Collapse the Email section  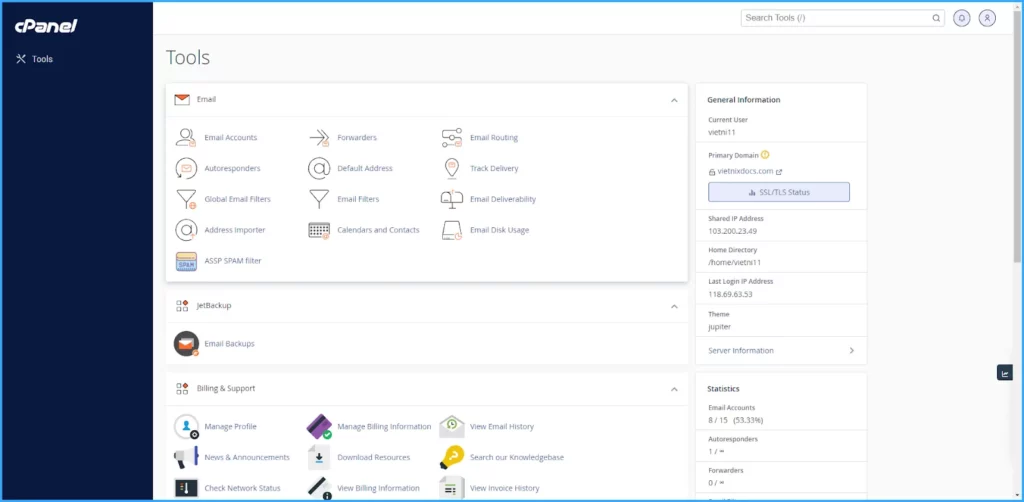click(x=675, y=101)
